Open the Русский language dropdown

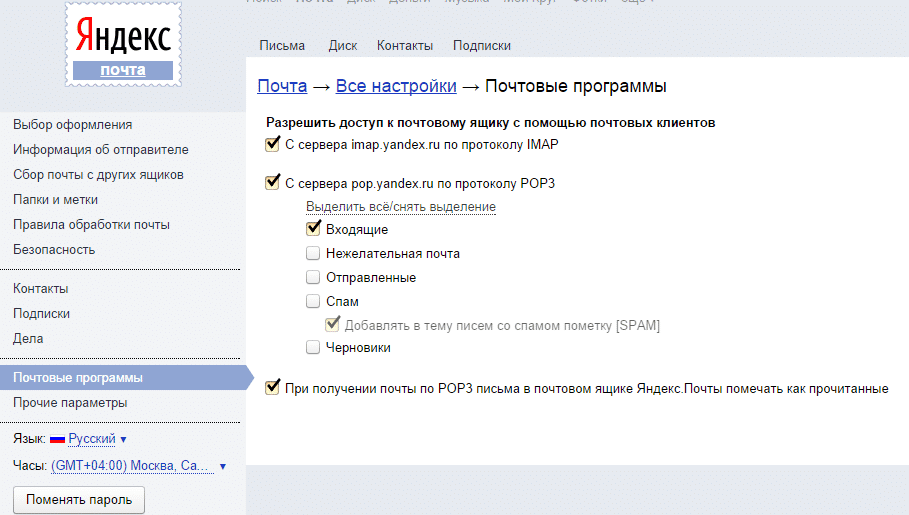click(x=92, y=439)
